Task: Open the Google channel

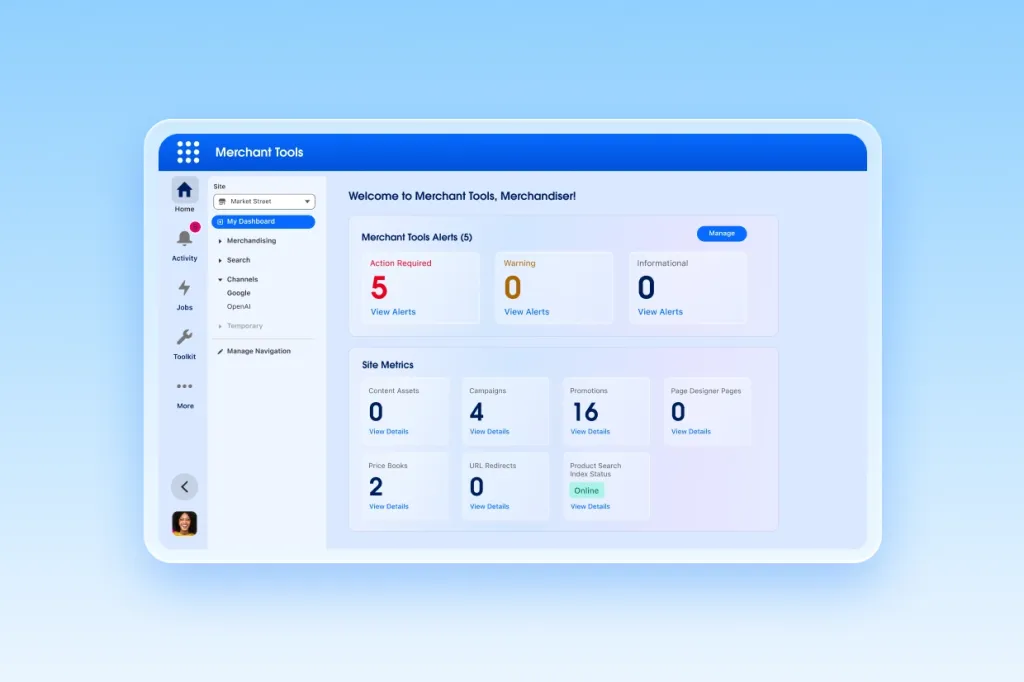Action: click(238, 293)
